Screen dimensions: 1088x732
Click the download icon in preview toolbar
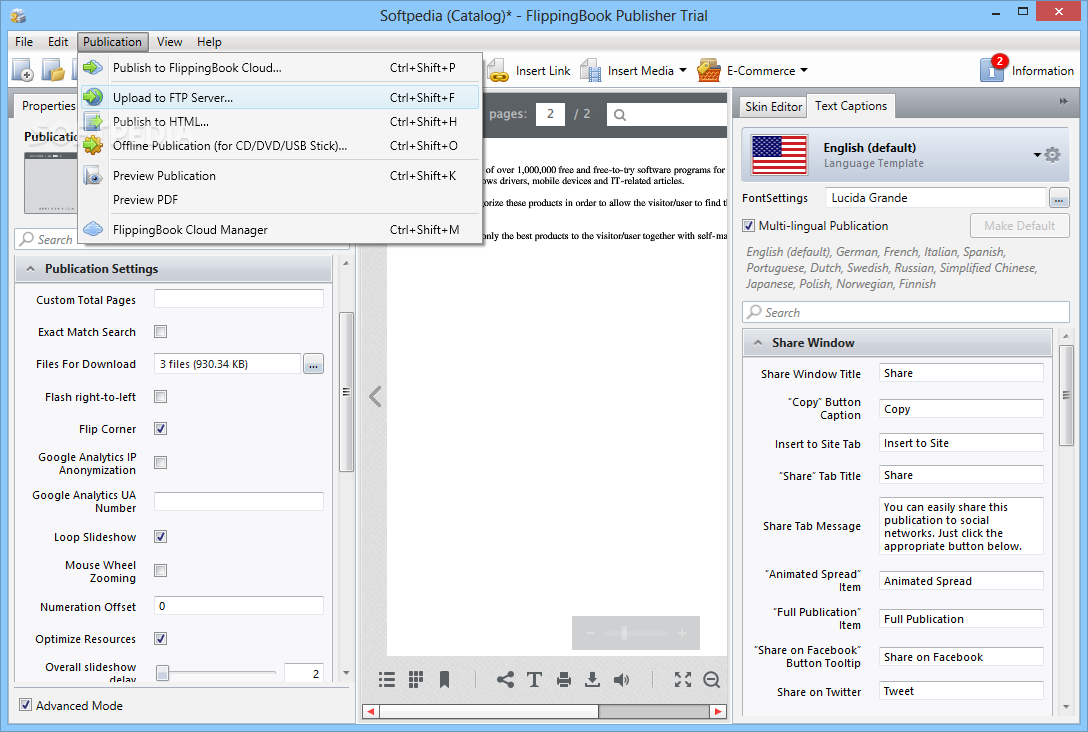click(x=592, y=679)
